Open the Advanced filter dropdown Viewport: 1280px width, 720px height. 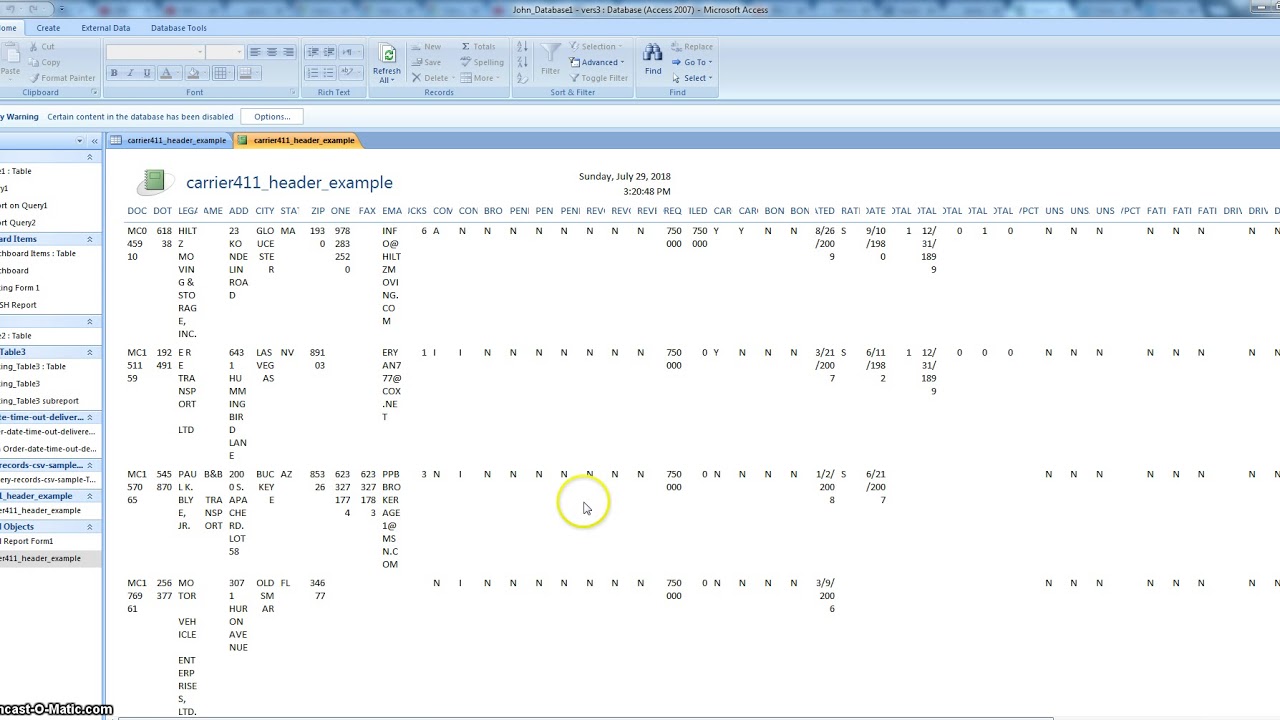click(x=598, y=62)
